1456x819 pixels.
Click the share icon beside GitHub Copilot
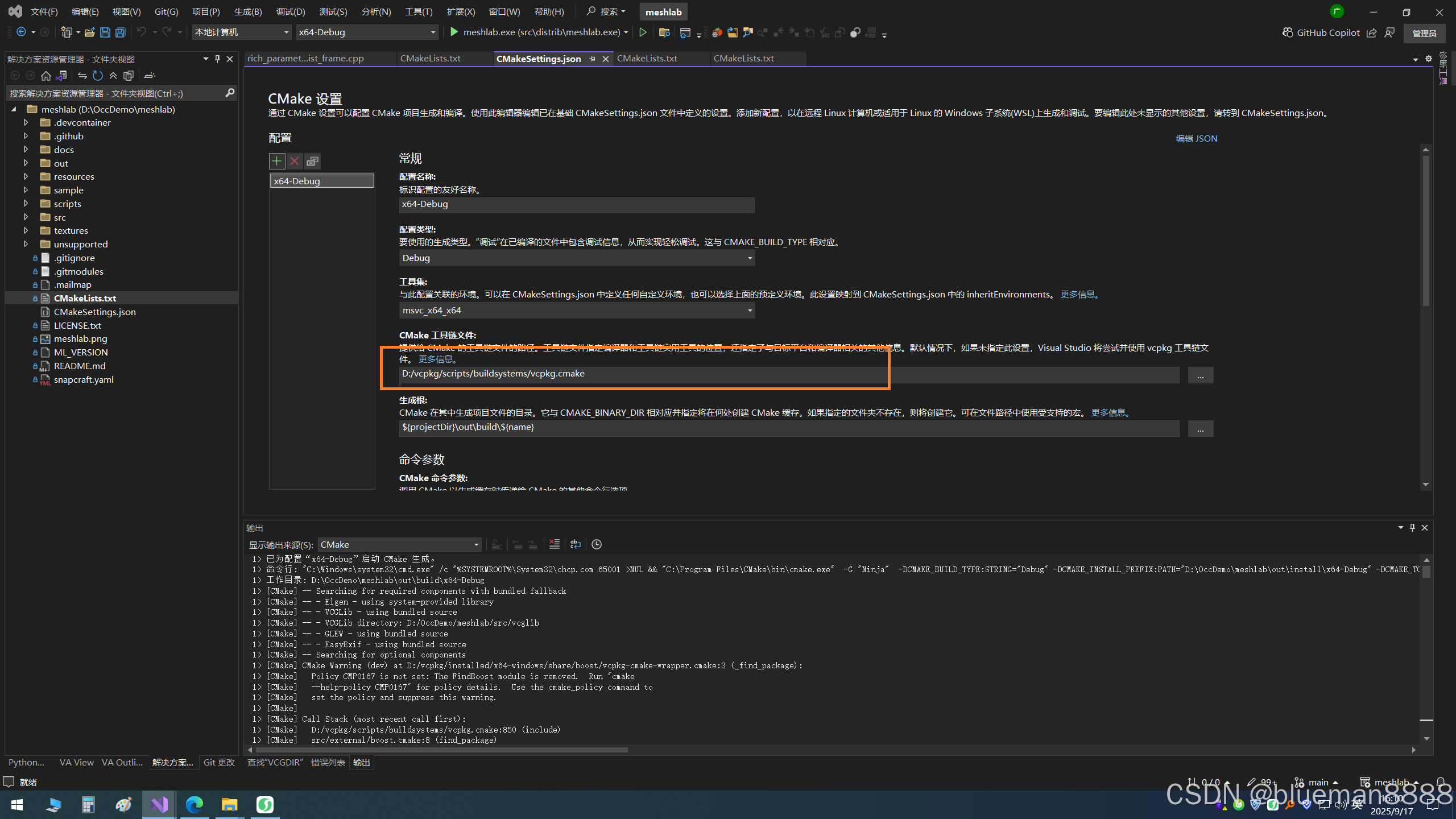point(1371,32)
